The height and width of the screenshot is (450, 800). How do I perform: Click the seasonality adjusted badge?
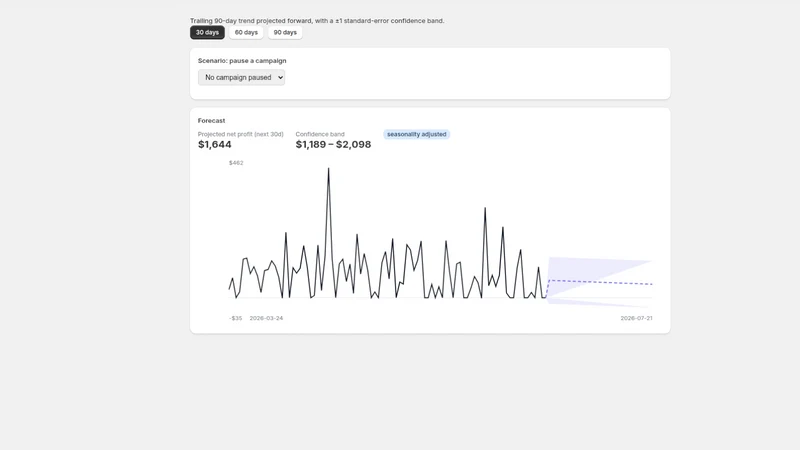click(x=416, y=134)
